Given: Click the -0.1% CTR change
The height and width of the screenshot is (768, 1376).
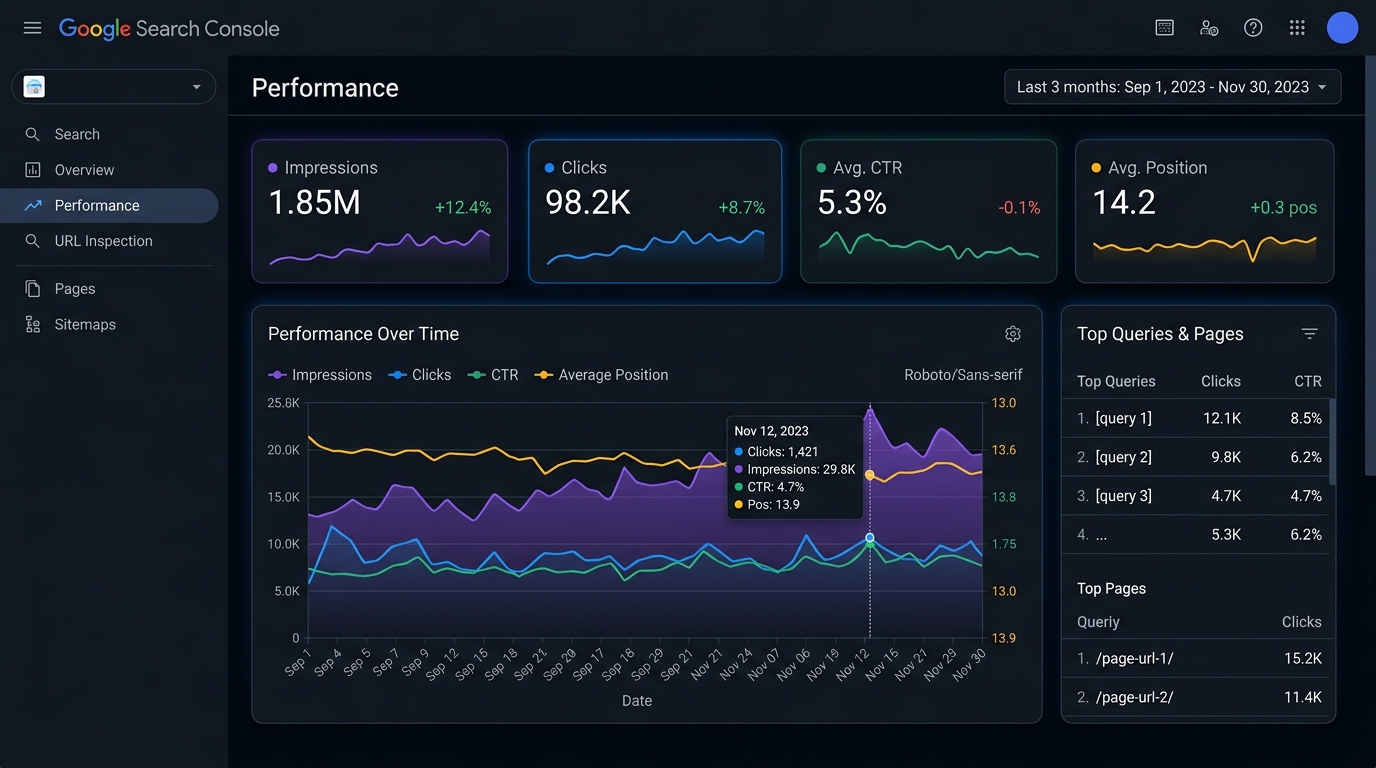Looking at the screenshot, I should 1019,208.
